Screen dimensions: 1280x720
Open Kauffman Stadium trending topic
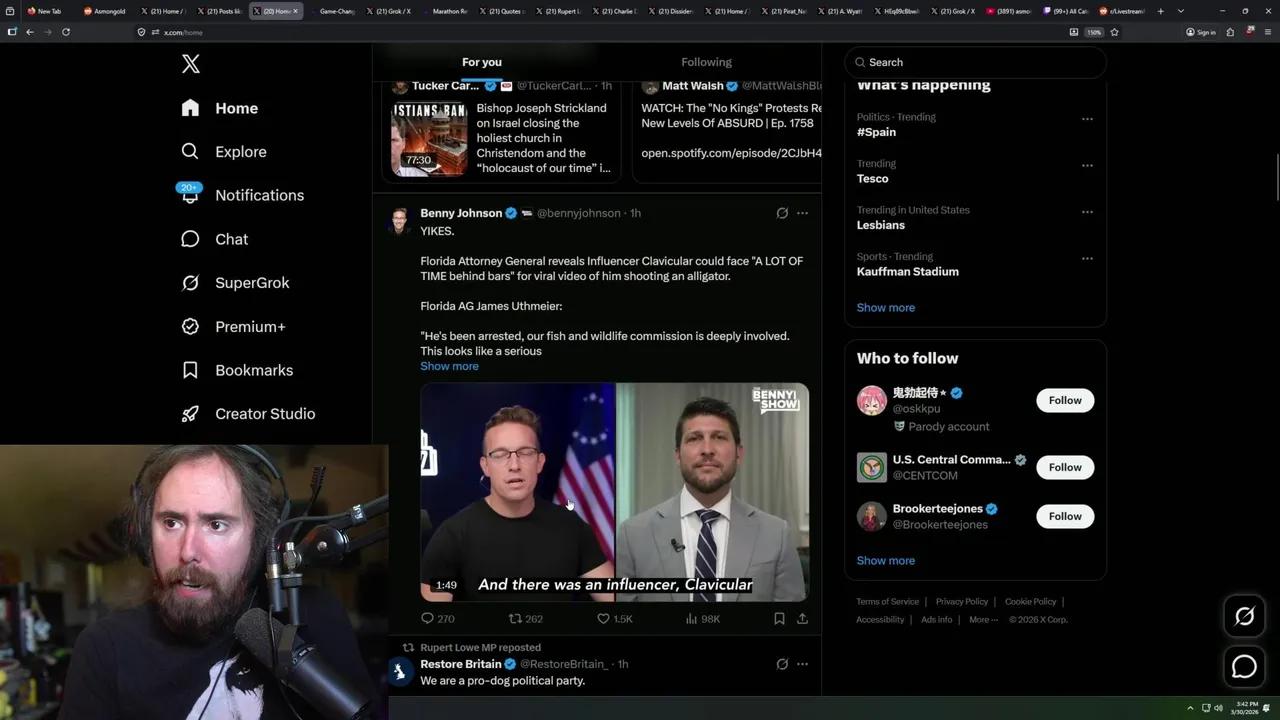pyautogui.click(x=907, y=272)
